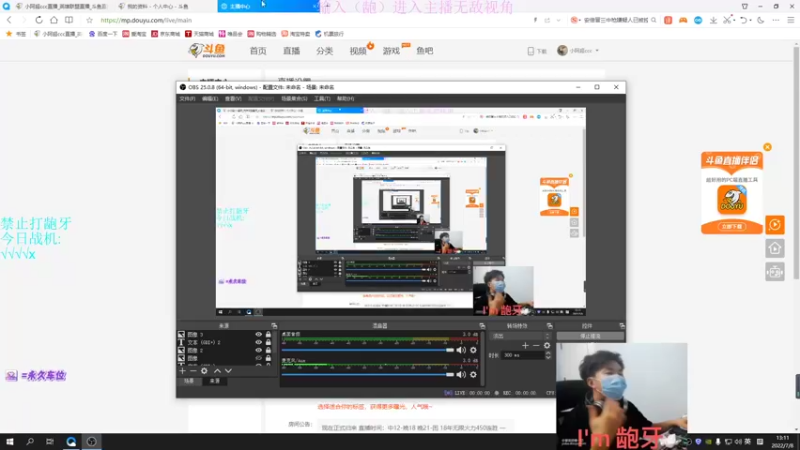Open OBS 编辑(E) menu
Viewport: 800px width, 450px height.
tap(210, 98)
